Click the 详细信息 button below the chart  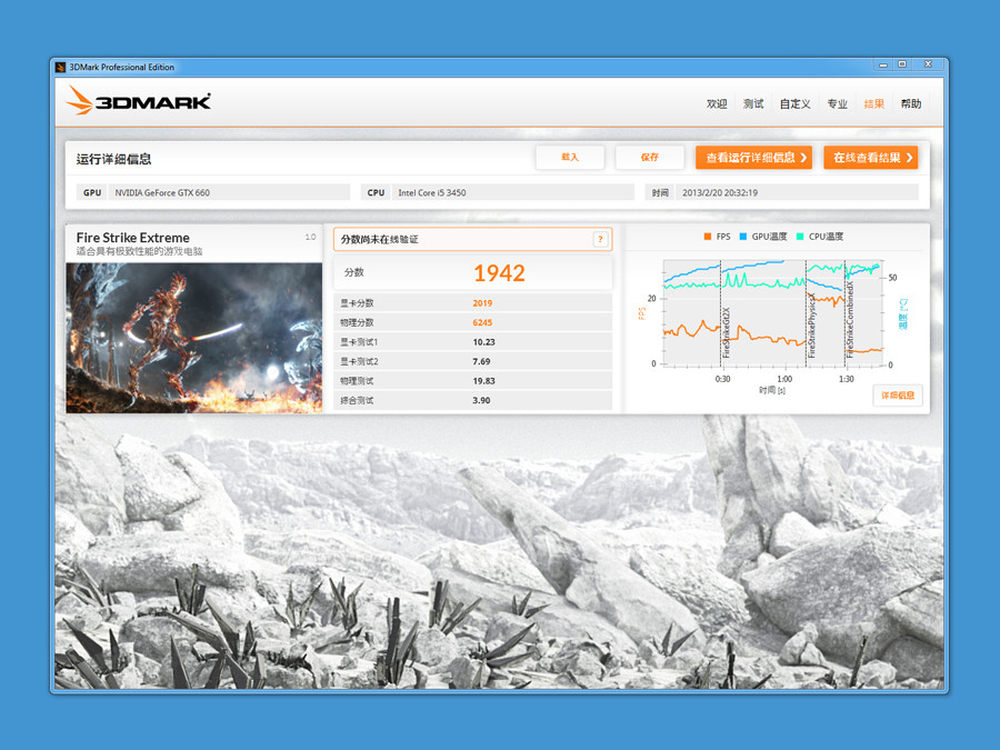(x=898, y=395)
